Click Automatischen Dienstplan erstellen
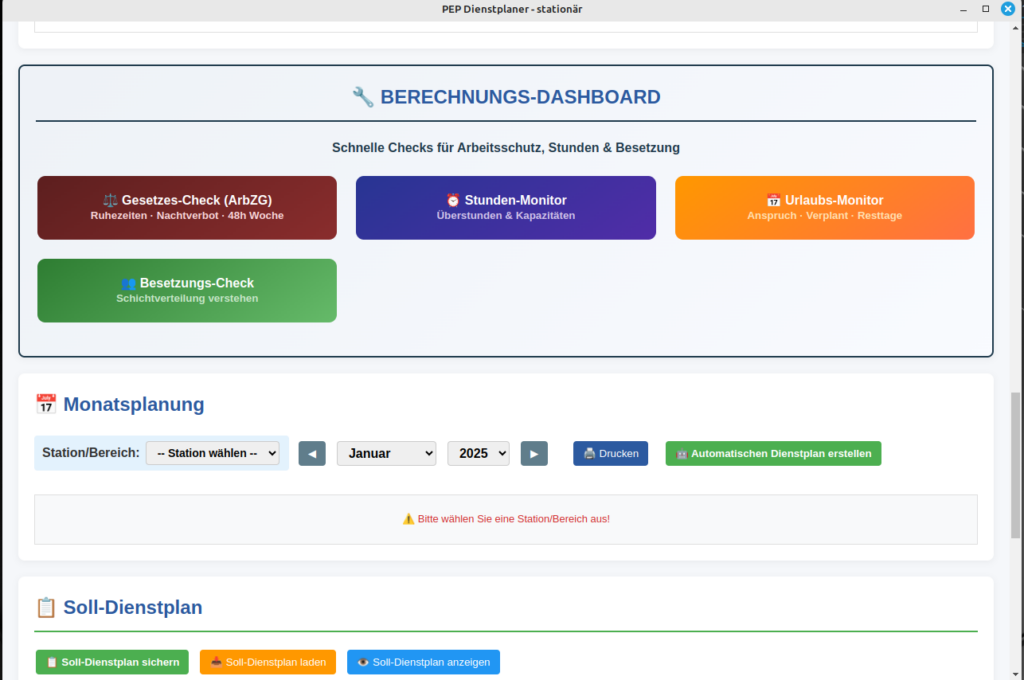Screen dimensions: 1024x680 coord(773,453)
